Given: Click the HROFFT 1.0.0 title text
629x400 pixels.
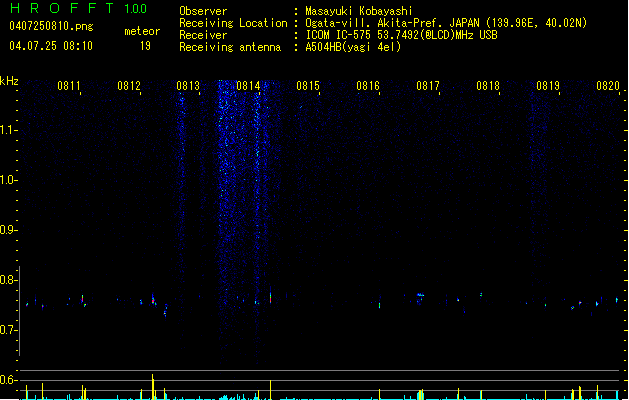Looking at the screenshot, I should pos(78,8).
